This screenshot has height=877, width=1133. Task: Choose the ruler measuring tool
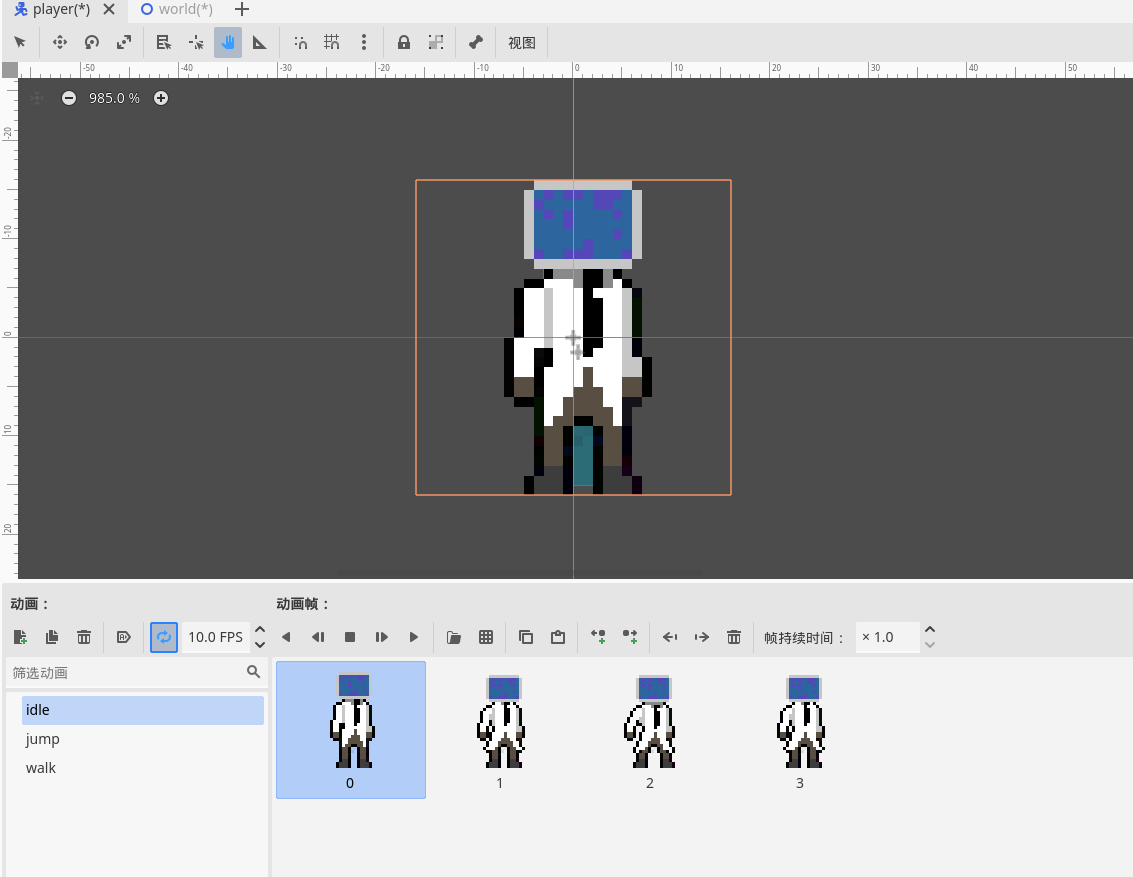point(260,42)
